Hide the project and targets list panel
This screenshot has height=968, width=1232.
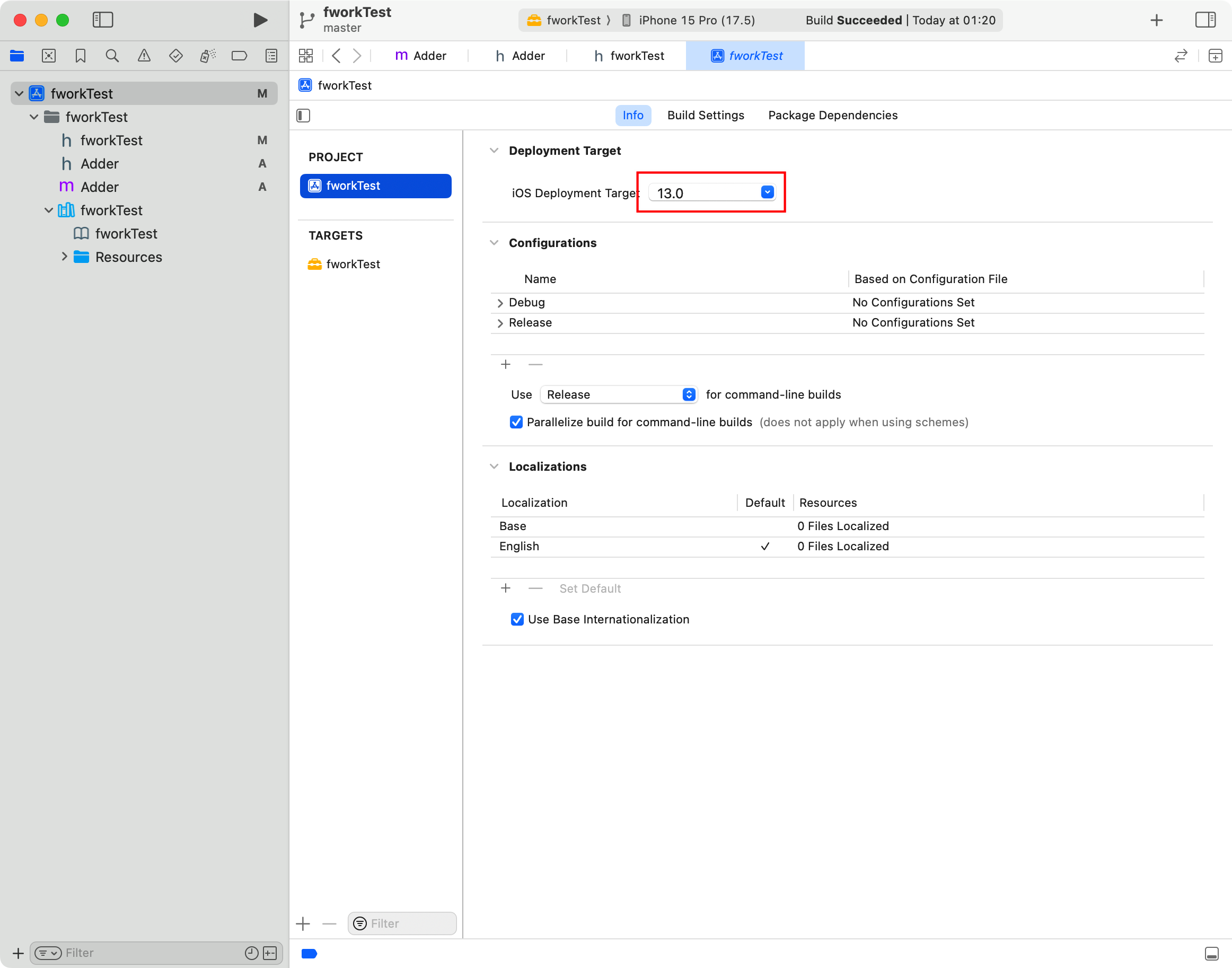pos(303,116)
